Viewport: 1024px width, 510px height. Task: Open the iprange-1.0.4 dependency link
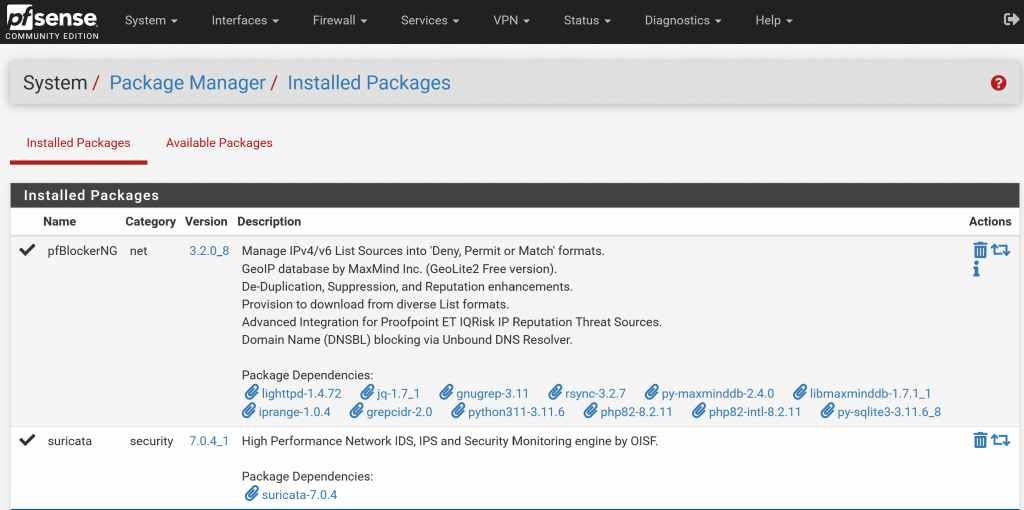[295, 412]
